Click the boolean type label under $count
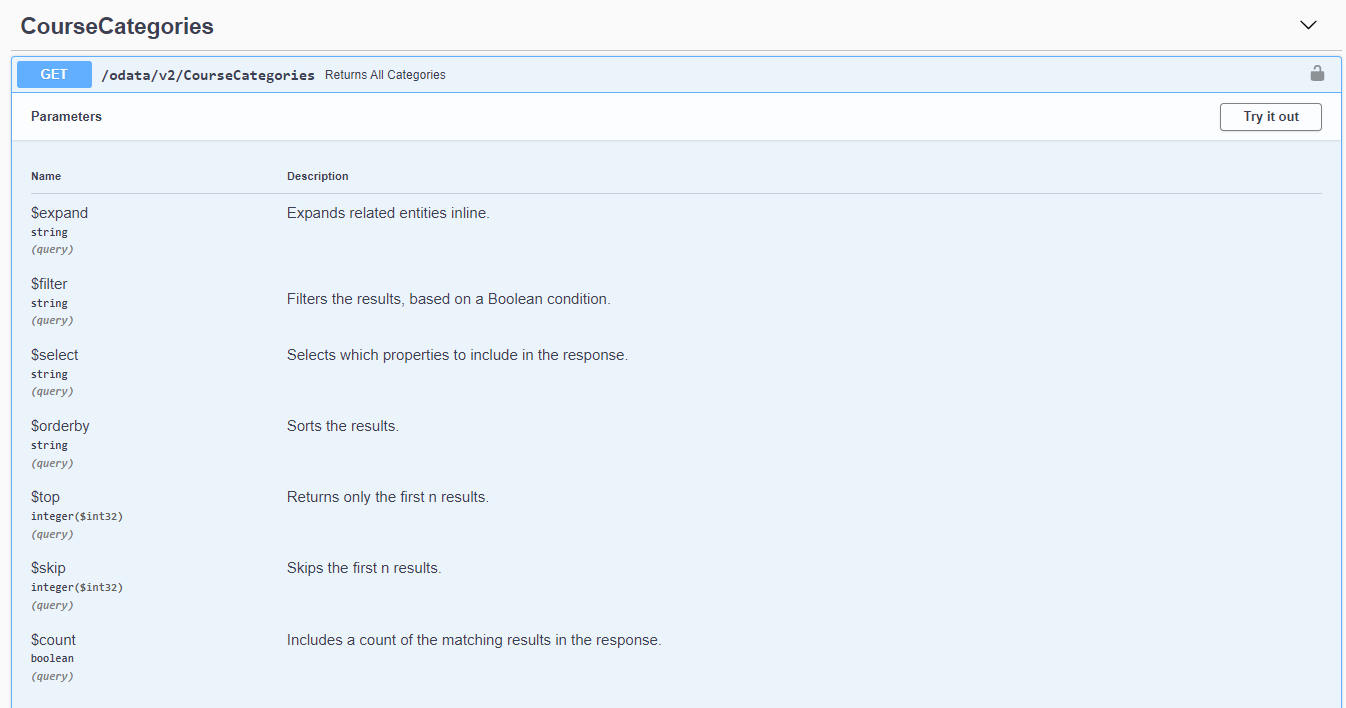This screenshot has width=1346, height=708. click(52, 658)
